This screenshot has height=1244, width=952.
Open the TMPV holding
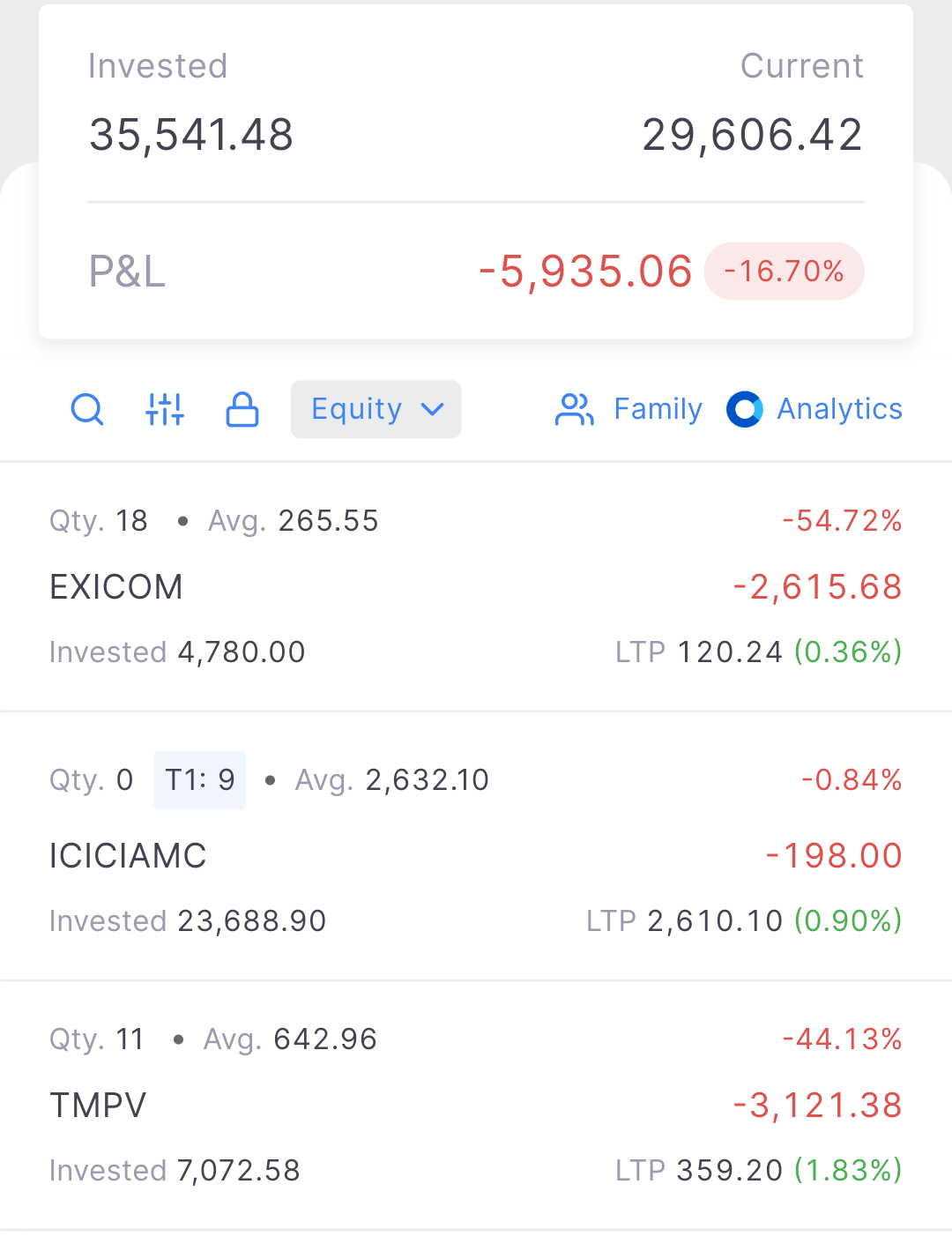tap(98, 1106)
